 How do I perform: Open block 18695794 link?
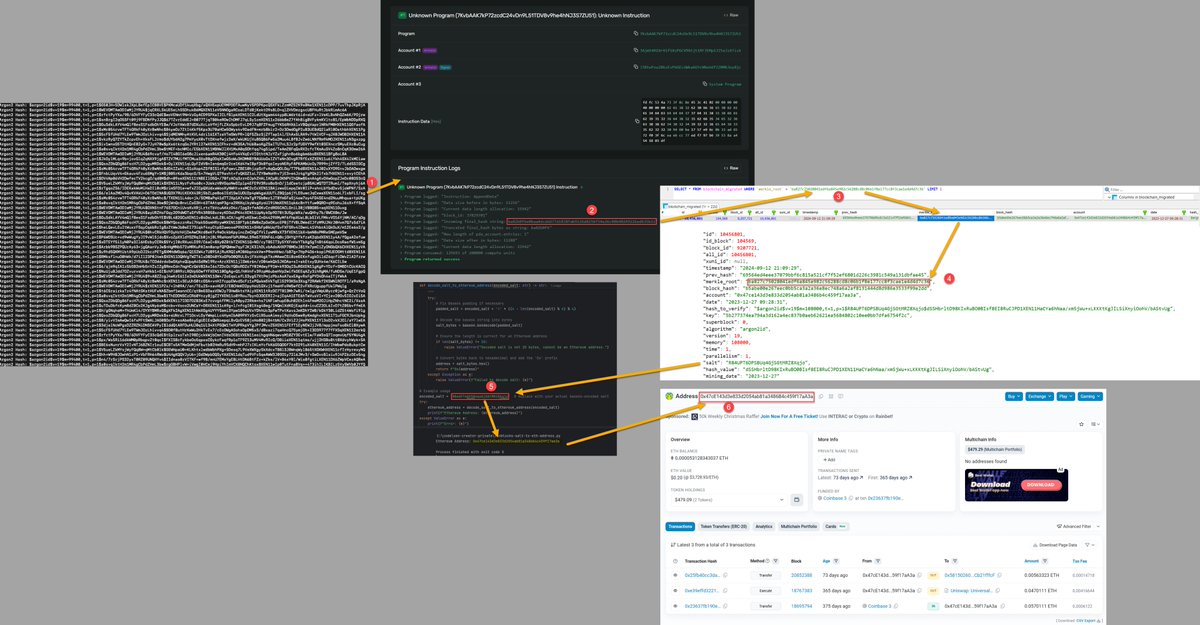tap(801, 605)
